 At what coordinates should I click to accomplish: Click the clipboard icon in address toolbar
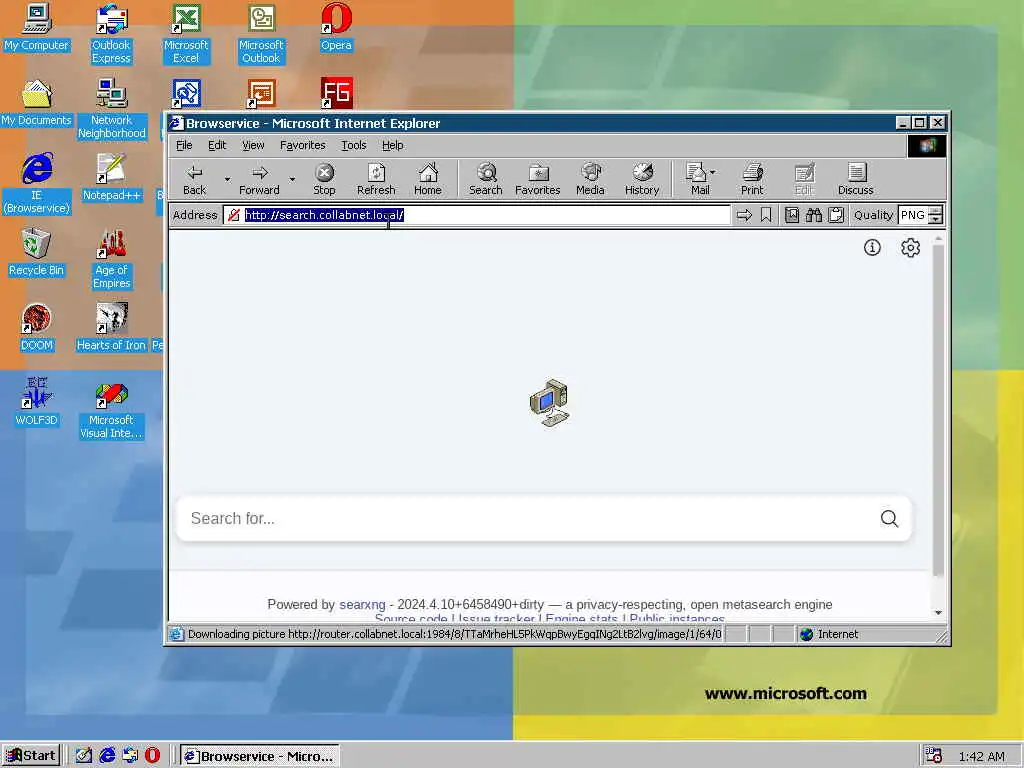click(836, 215)
